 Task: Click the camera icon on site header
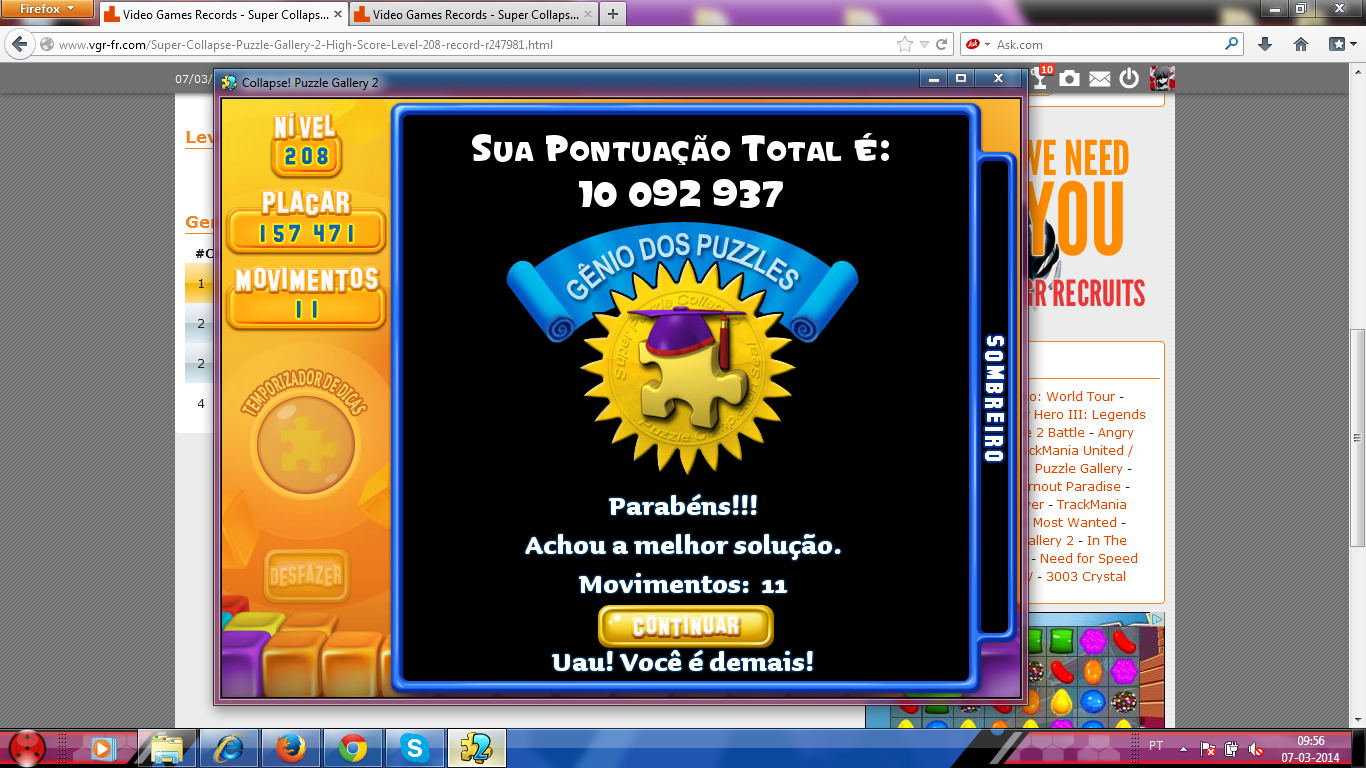tap(1070, 79)
